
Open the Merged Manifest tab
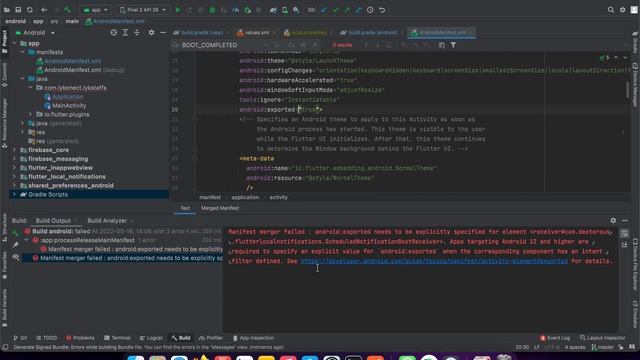click(x=220, y=208)
